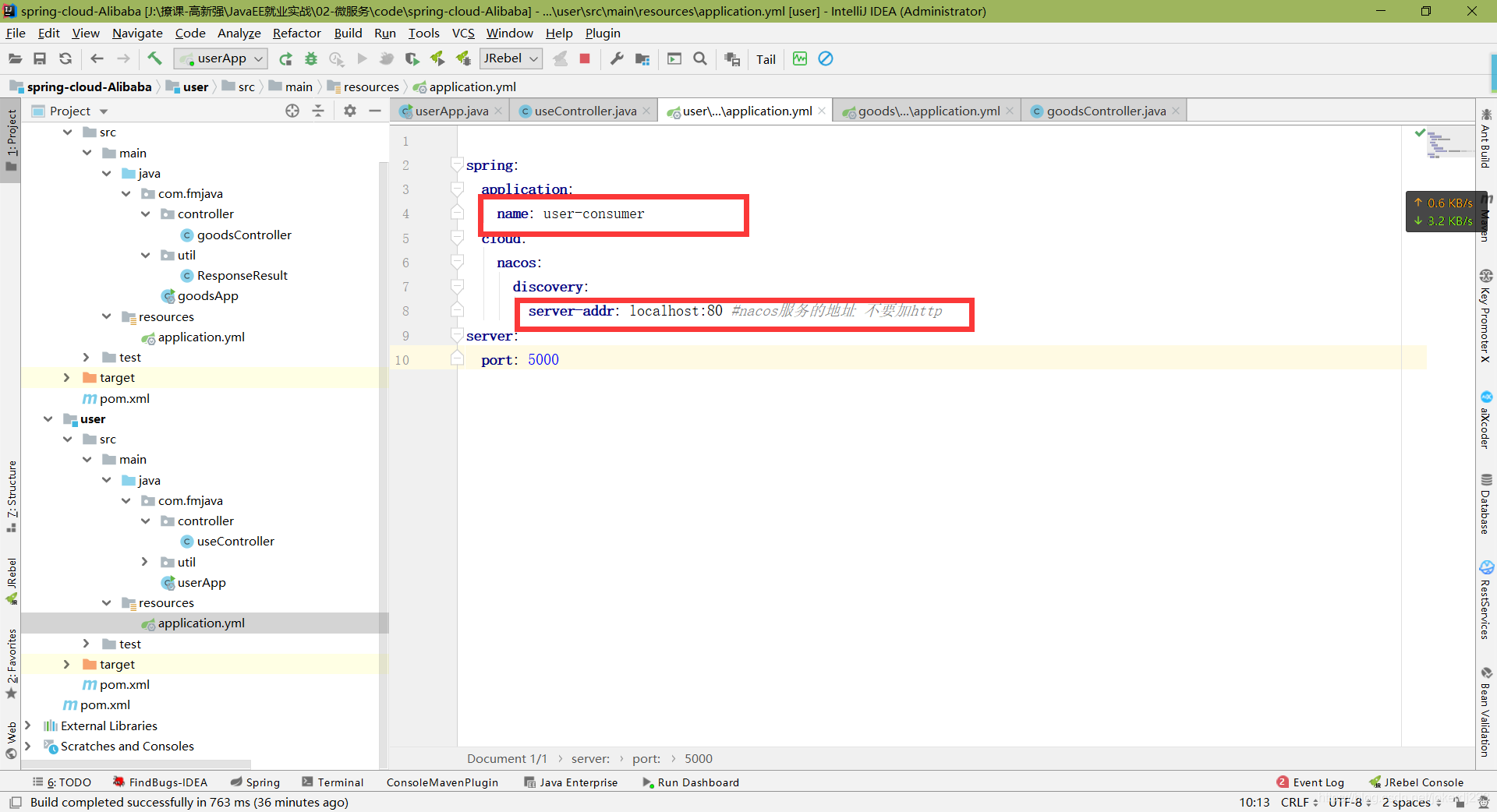The height and width of the screenshot is (812, 1497).
Task: Open the Terminal tool window
Action: 333,782
